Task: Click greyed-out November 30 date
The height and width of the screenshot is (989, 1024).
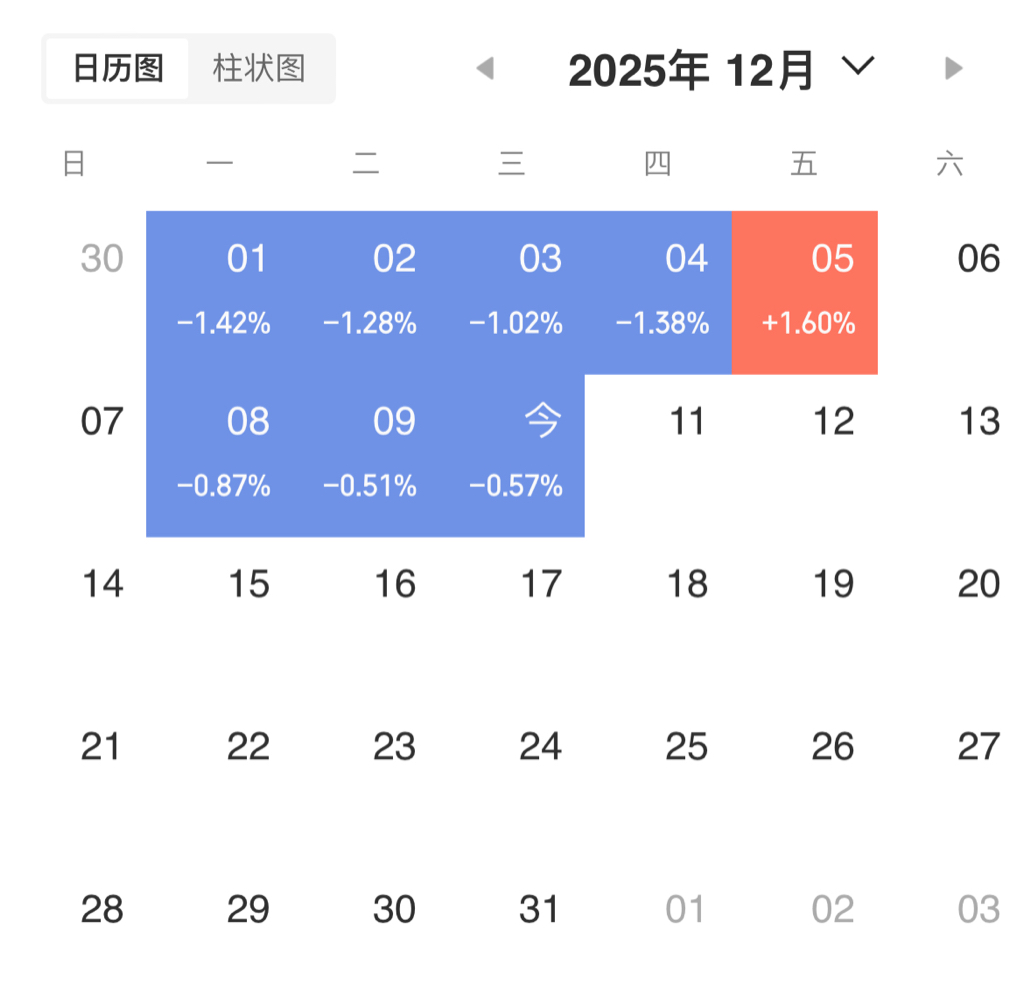Action: tap(102, 259)
